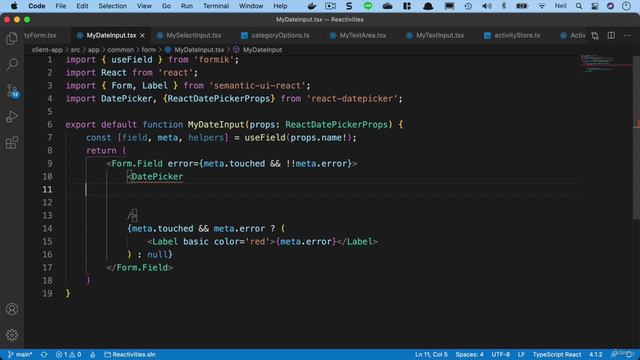Open the battery status menu
Viewport: 640px width, 360px height.
522,6
